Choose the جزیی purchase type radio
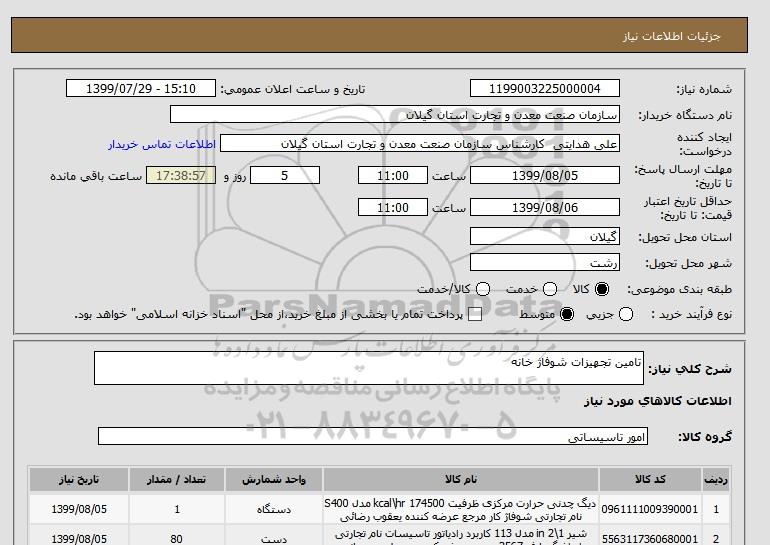Viewport: 770px width, 545px height. point(626,314)
